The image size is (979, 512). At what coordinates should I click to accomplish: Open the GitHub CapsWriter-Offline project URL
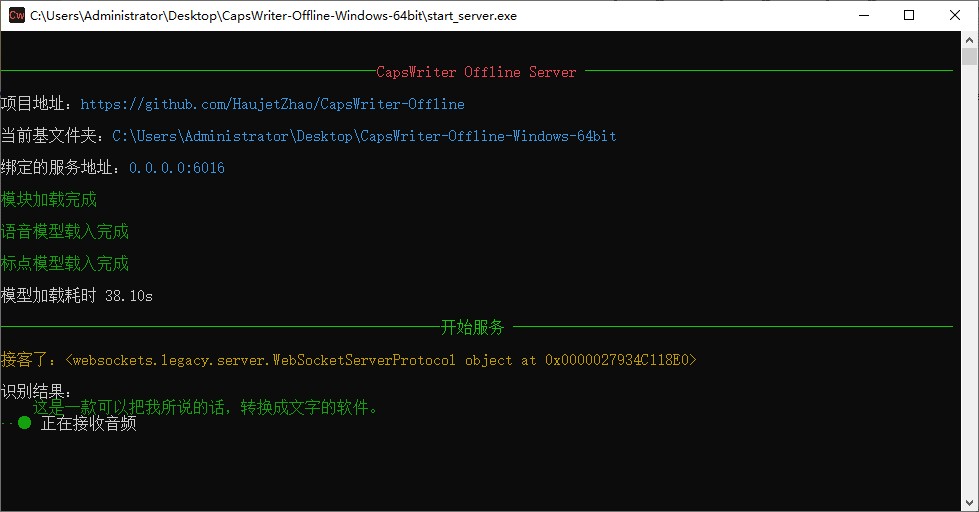(272, 104)
